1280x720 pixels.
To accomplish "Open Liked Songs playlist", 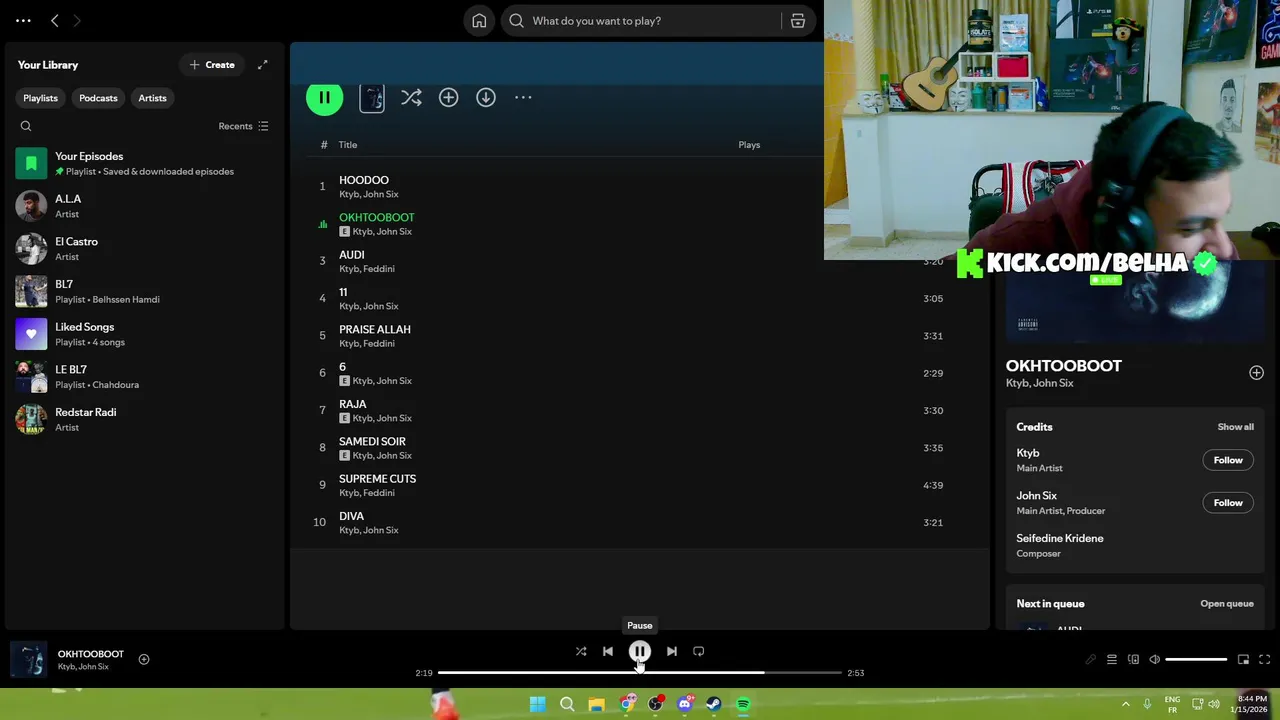I will click(x=144, y=334).
